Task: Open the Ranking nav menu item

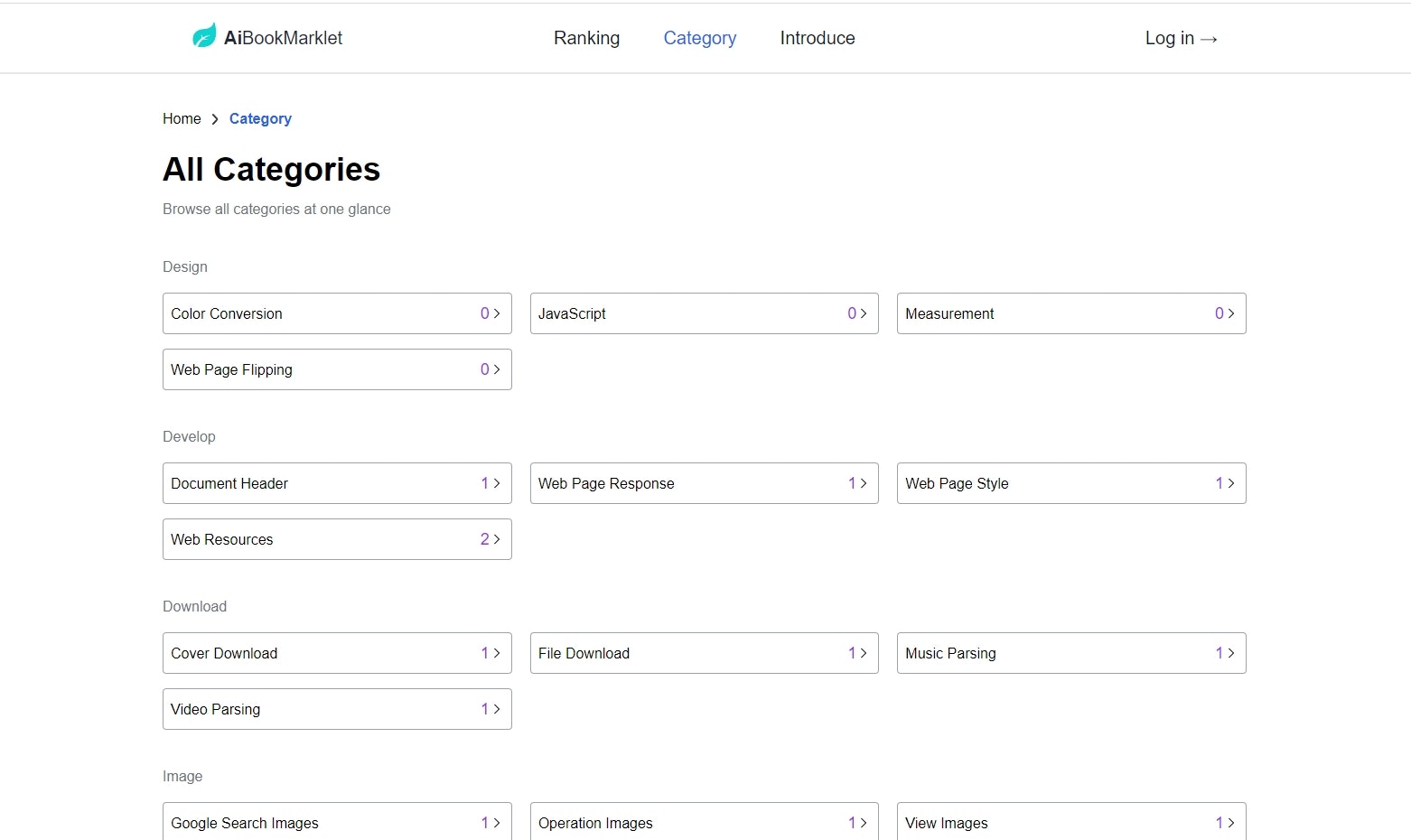Action: click(x=586, y=38)
